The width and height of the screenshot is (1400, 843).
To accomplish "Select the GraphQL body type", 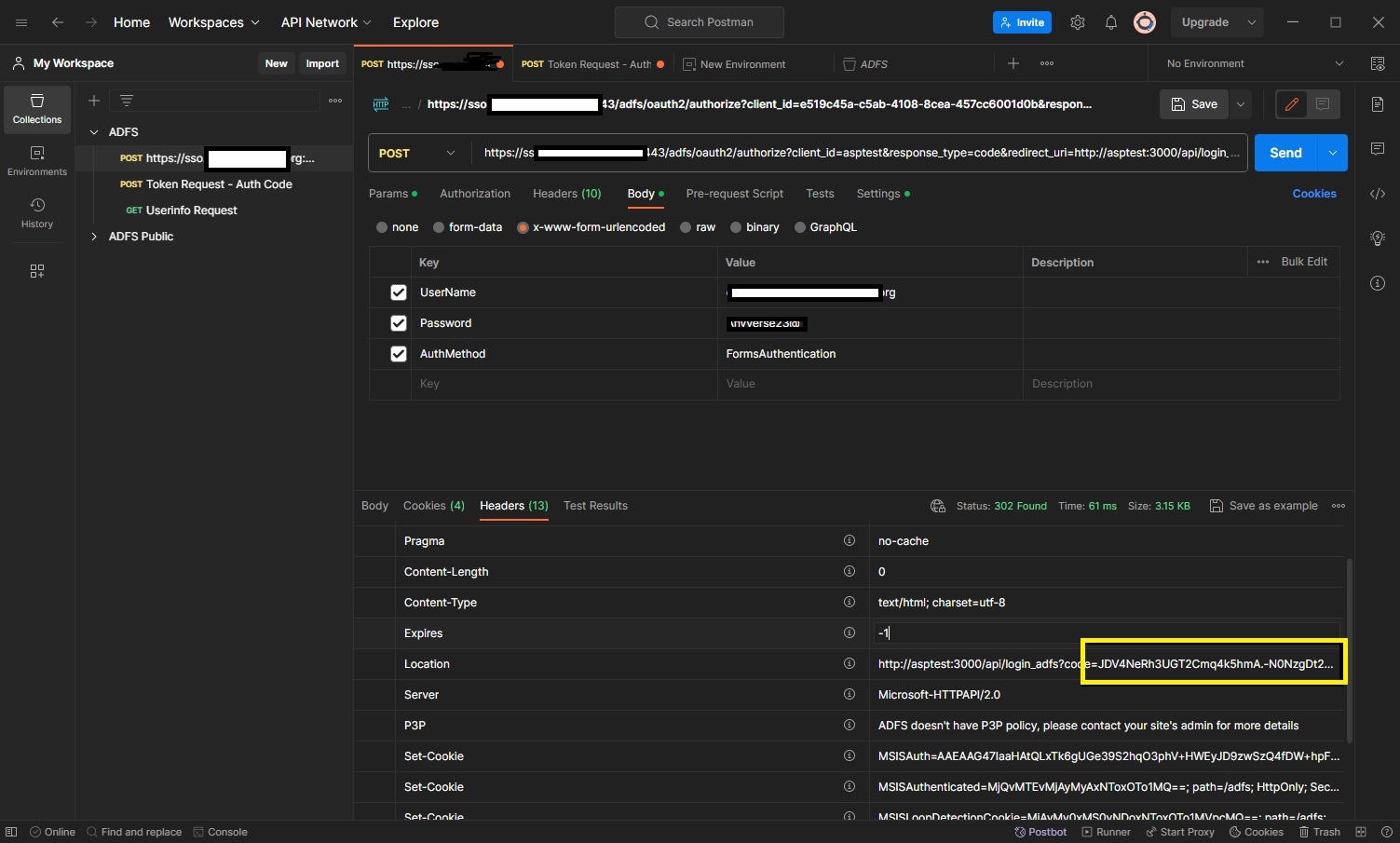I will [x=800, y=227].
